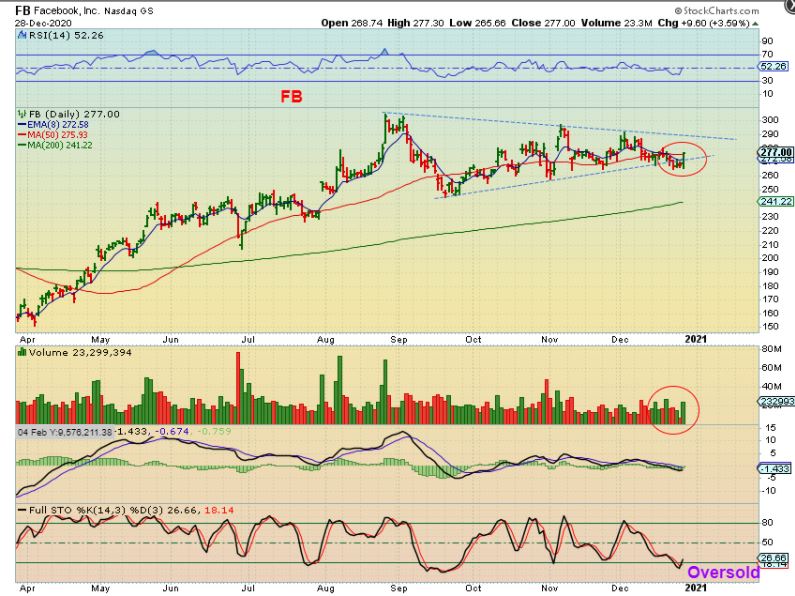795x596 pixels.
Task: Click the red 18.14 %D value in STO legend
Action: (x=219, y=510)
